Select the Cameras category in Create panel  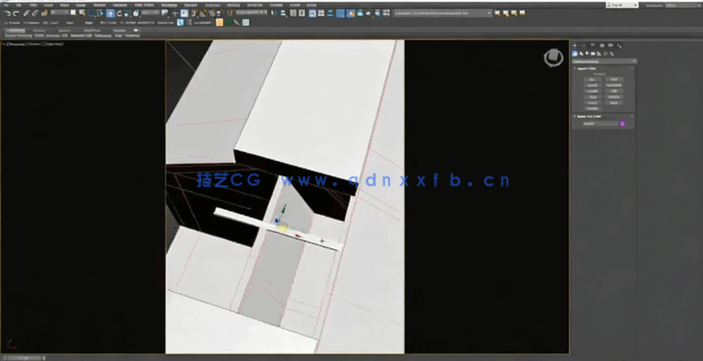593,54
